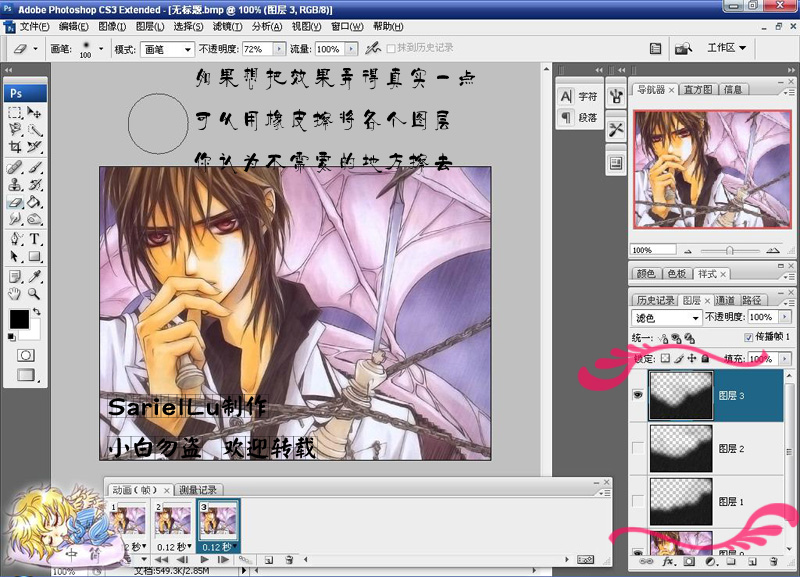The height and width of the screenshot is (577, 800).
Task: Add a layer mask
Action: [x=689, y=562]
